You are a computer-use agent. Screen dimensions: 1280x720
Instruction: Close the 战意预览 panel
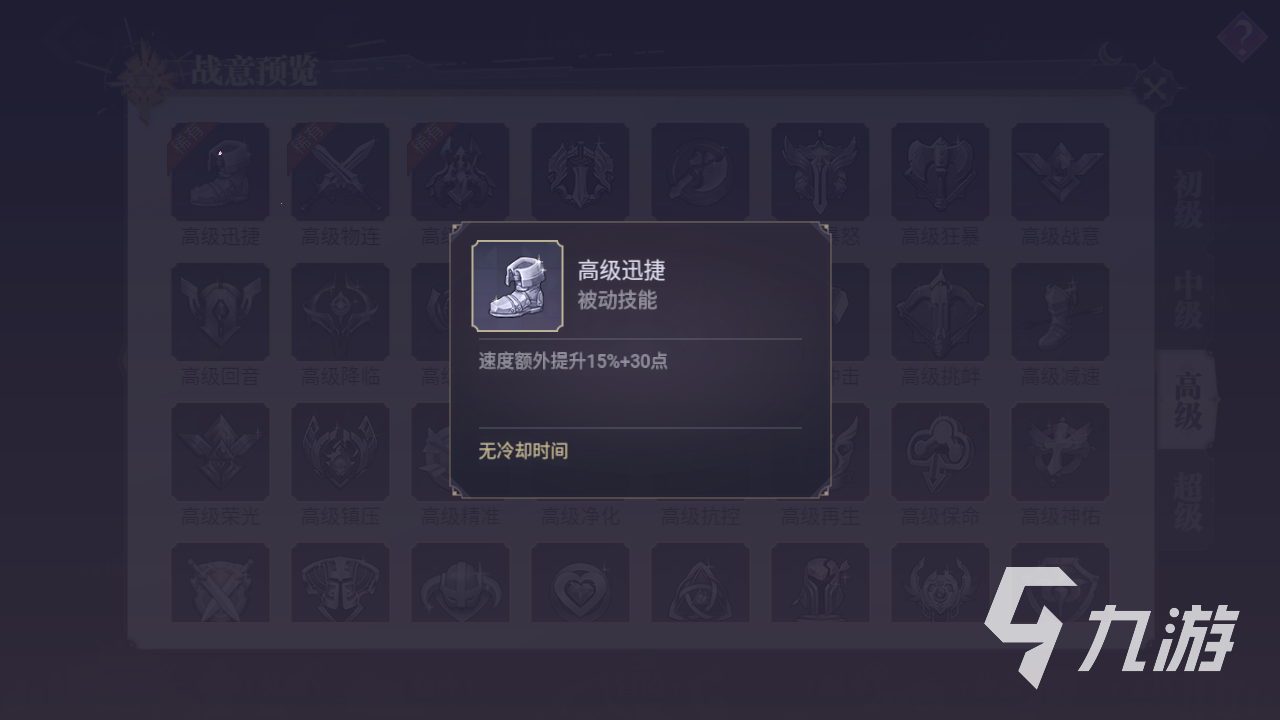[x=1155, y=88]
